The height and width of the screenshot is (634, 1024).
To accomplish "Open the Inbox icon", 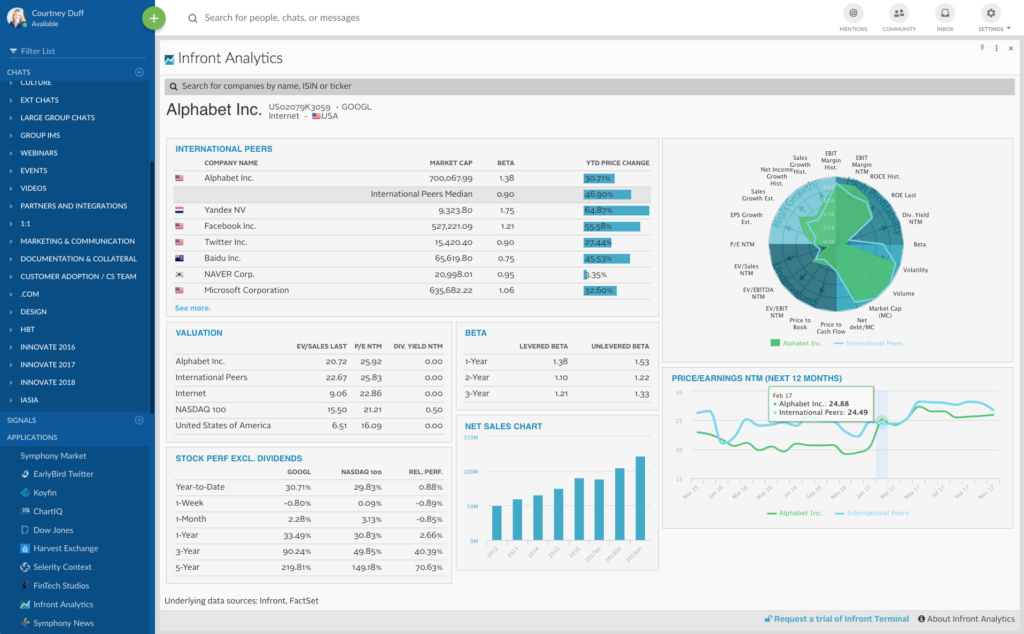I will [x=944, y=13].
